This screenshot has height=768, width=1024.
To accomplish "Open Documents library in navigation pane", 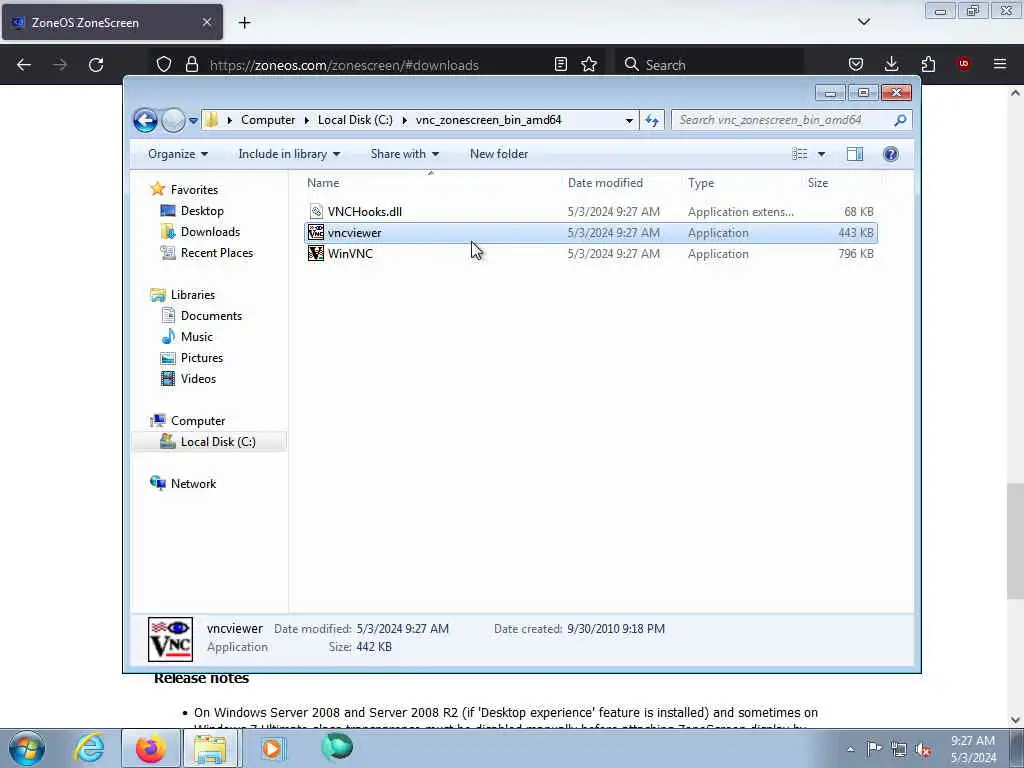I will coord(211,316).
